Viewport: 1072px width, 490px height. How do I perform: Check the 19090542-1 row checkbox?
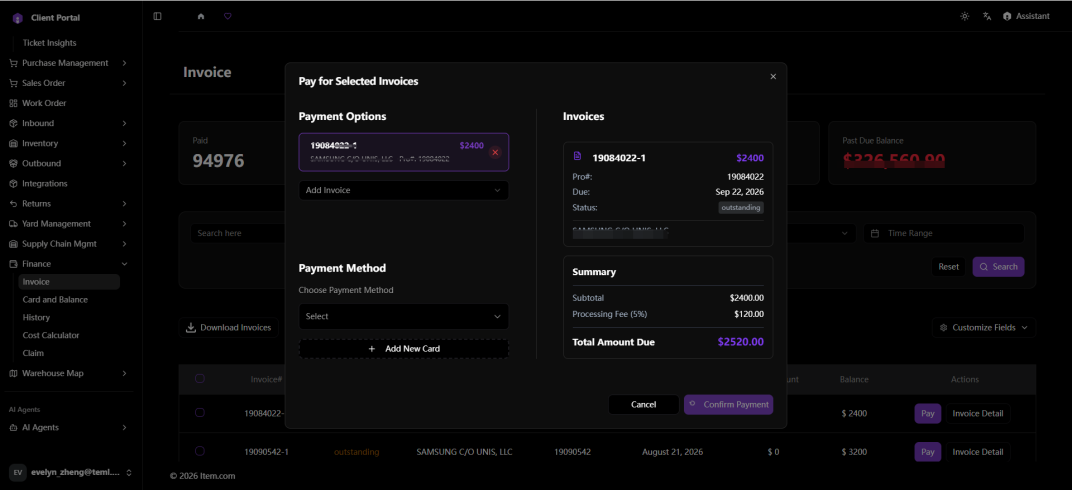pos(200,451)
